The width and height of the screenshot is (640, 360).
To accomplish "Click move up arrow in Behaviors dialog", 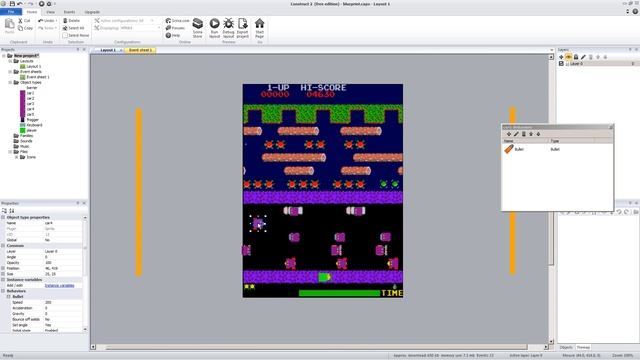I will [x=531, y=134].
